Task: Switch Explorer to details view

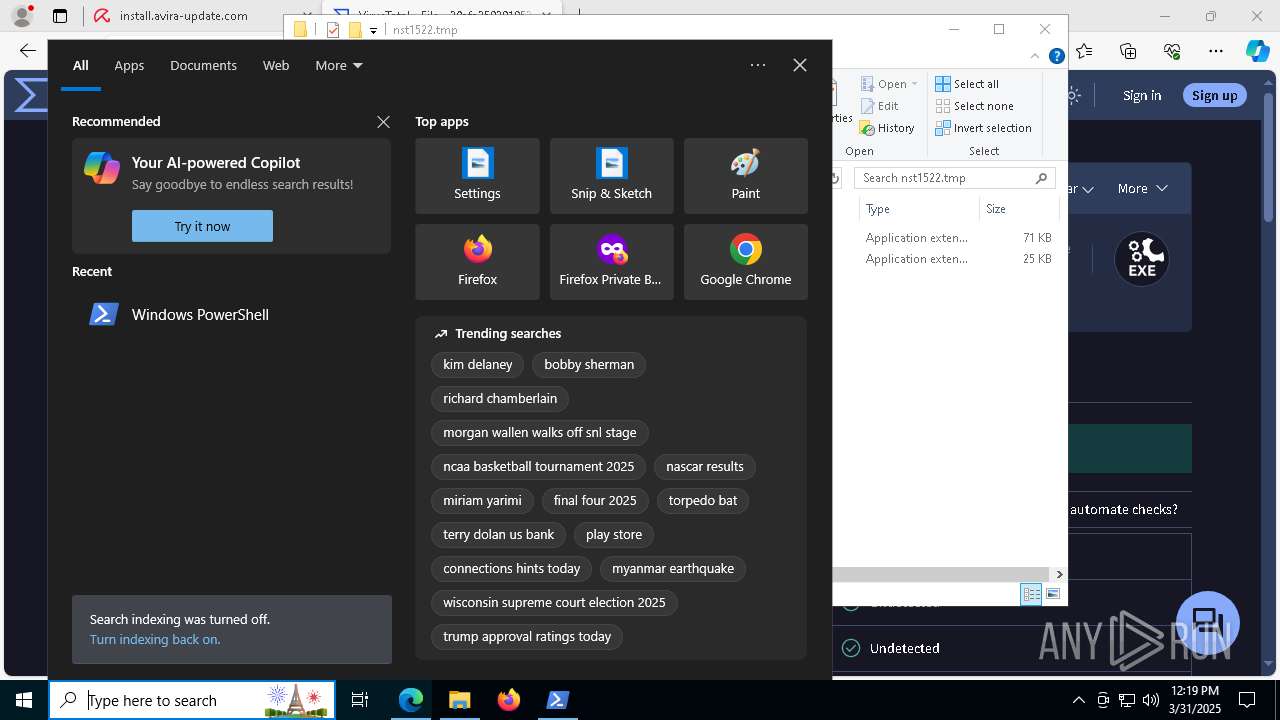Action: (x=1031, y=594)
